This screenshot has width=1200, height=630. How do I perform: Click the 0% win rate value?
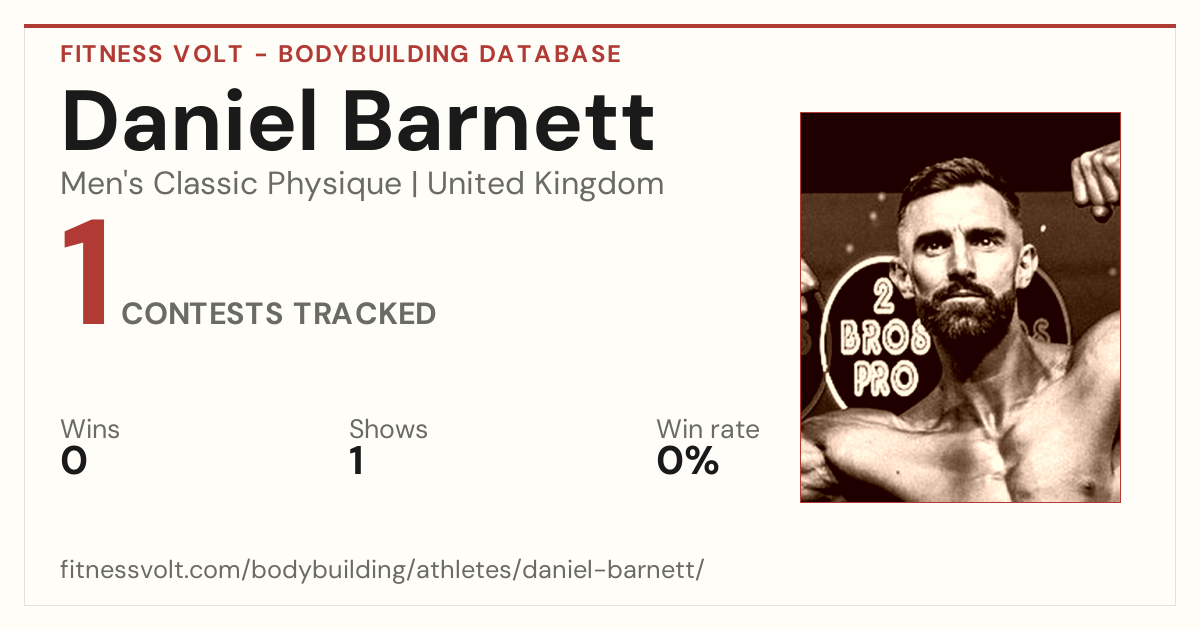tap(688, 461)
